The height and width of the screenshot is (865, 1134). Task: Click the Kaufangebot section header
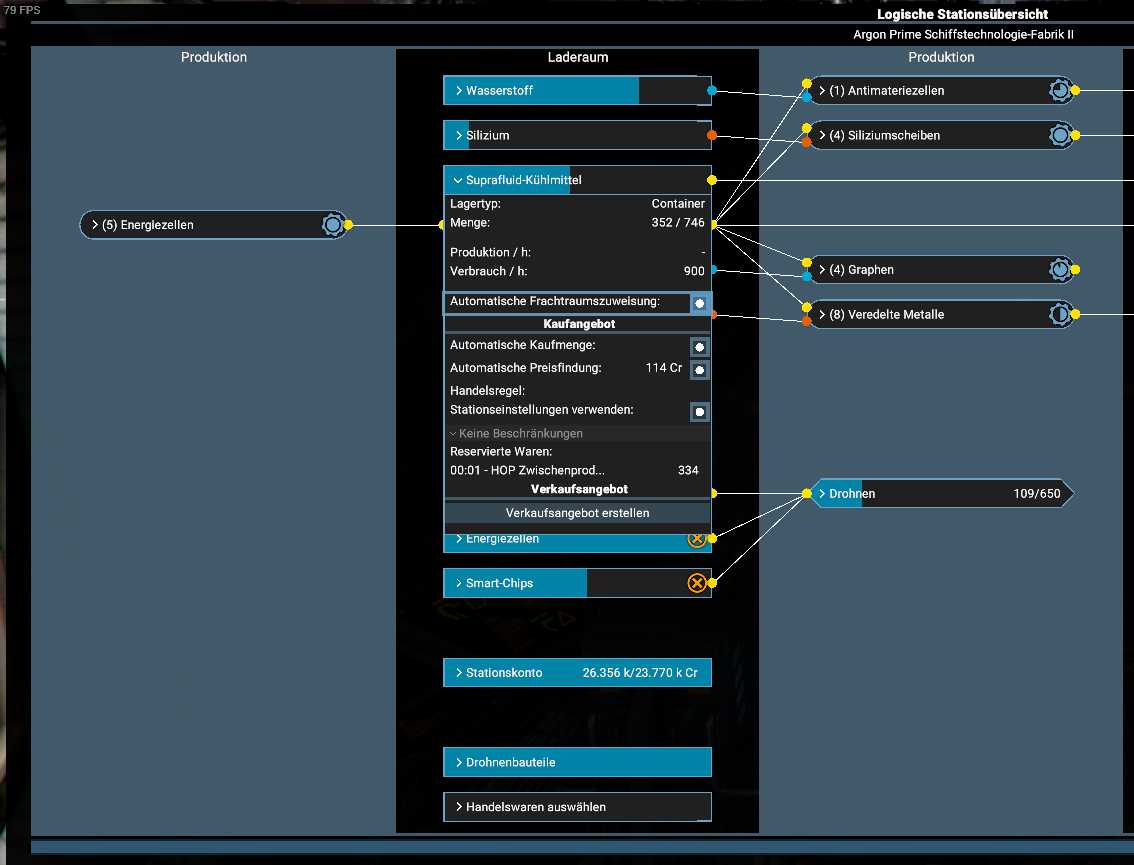click(x=579, y=324)
